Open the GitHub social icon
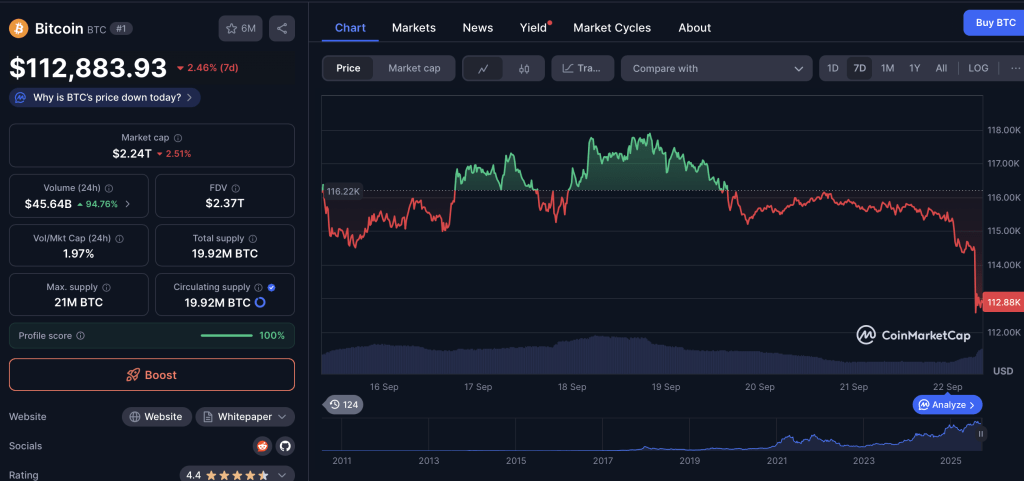The height and width of the screenshot is (481, 1024). pyautogui.click(x=285, y=446)
